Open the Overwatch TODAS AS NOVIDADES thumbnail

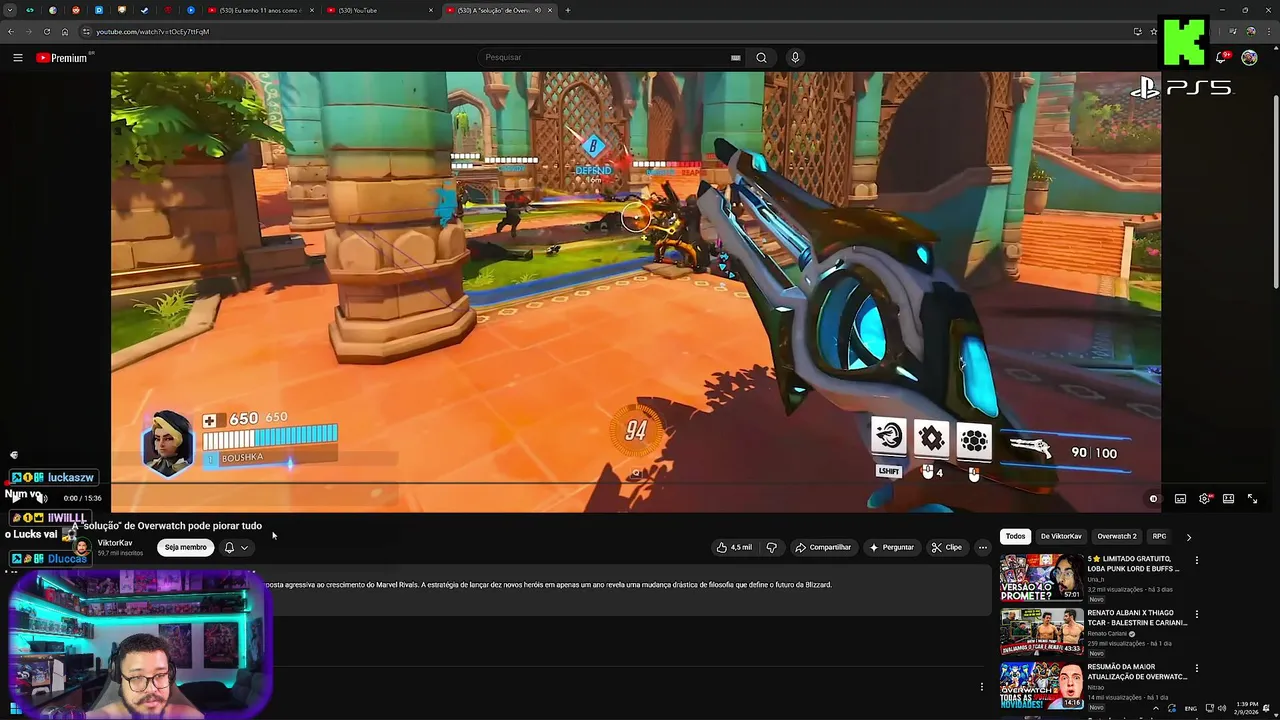click(1041, 685)
